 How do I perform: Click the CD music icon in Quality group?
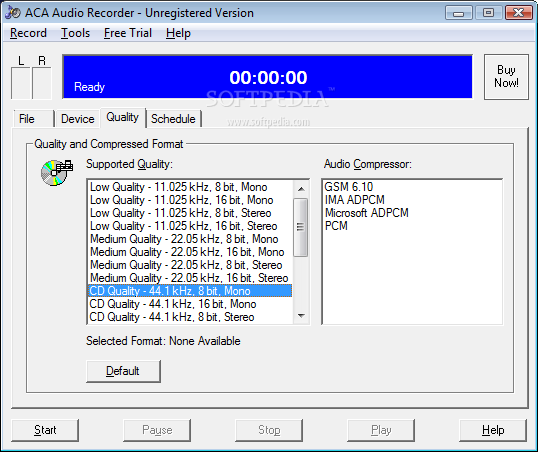(x=57, y=173)
